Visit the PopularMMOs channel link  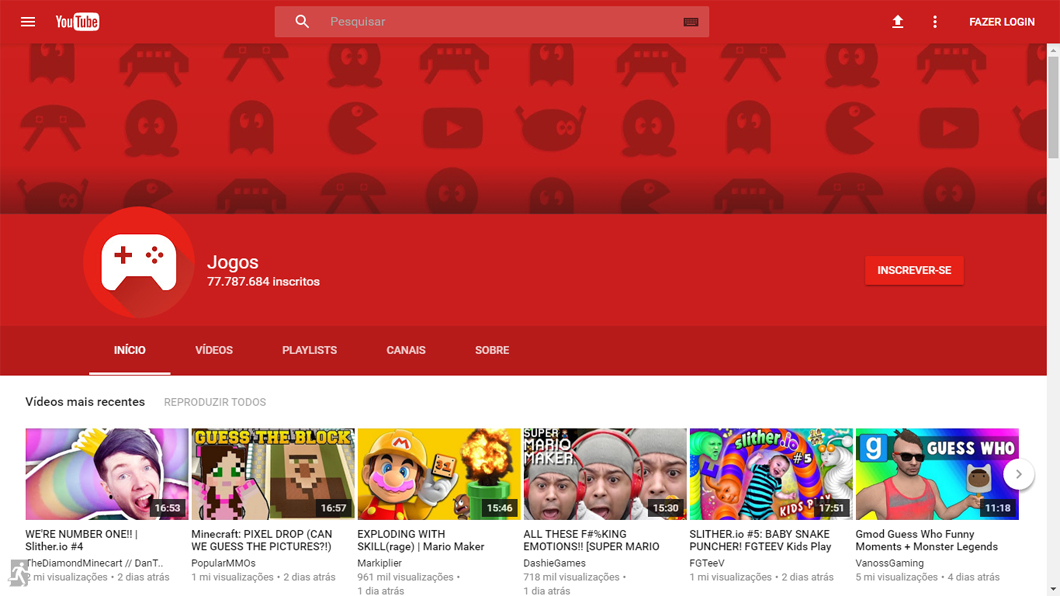click(x=223, y=563)
